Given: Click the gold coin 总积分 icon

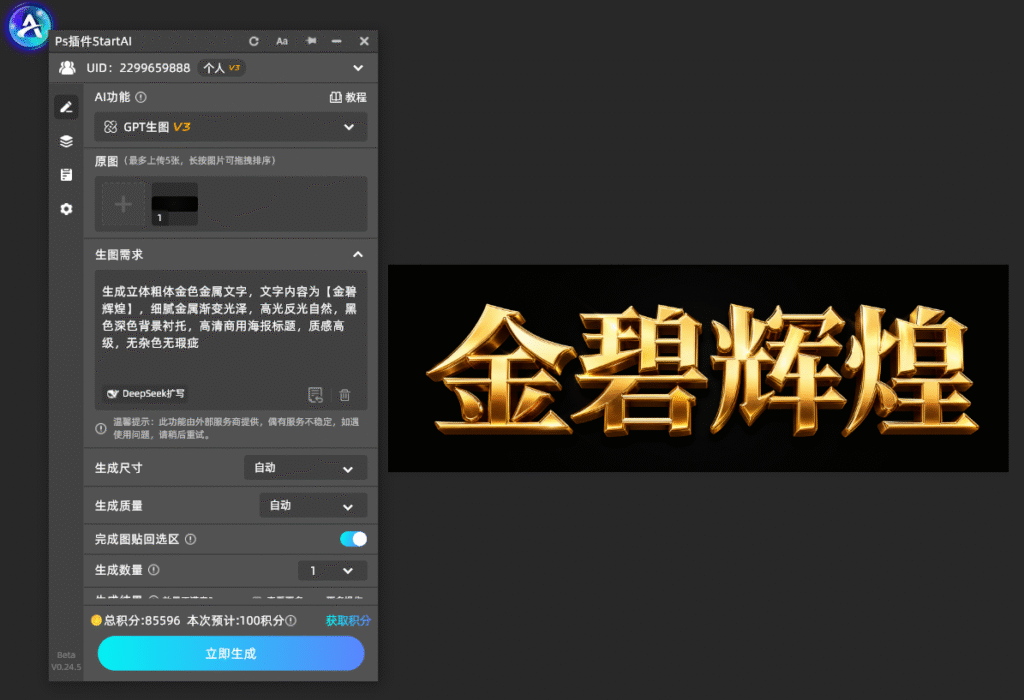Looking at the screenshot, I should coord(96,620).
